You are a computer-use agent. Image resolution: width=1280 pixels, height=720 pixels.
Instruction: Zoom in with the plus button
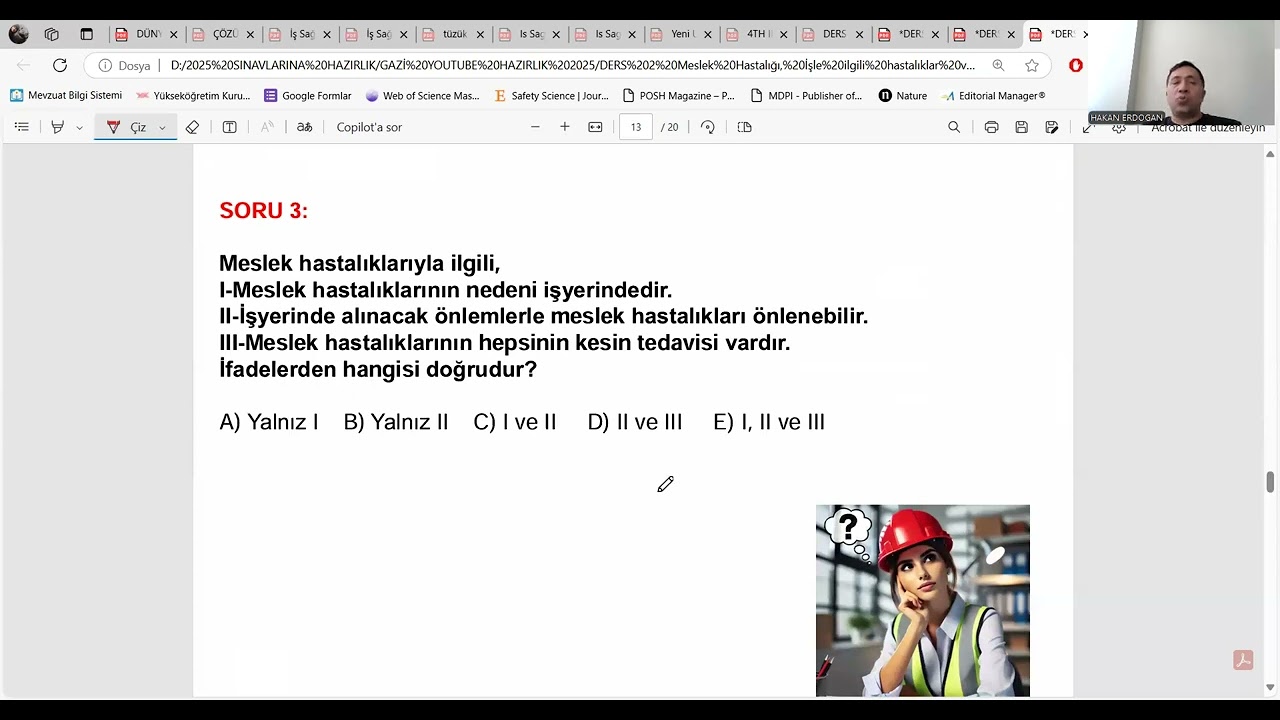pos(565,127)
